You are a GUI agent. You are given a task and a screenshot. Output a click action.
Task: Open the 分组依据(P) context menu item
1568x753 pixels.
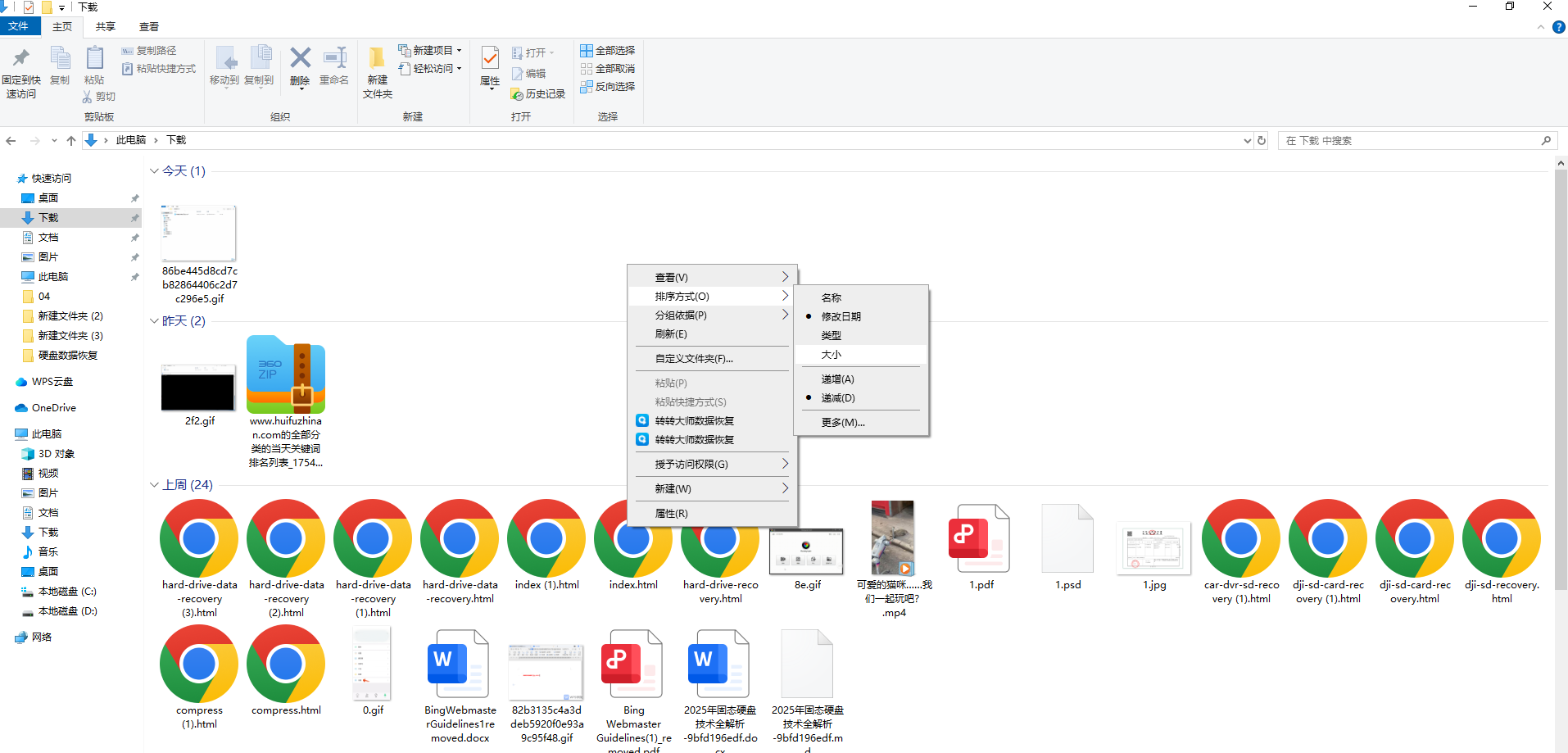point(712,315)
